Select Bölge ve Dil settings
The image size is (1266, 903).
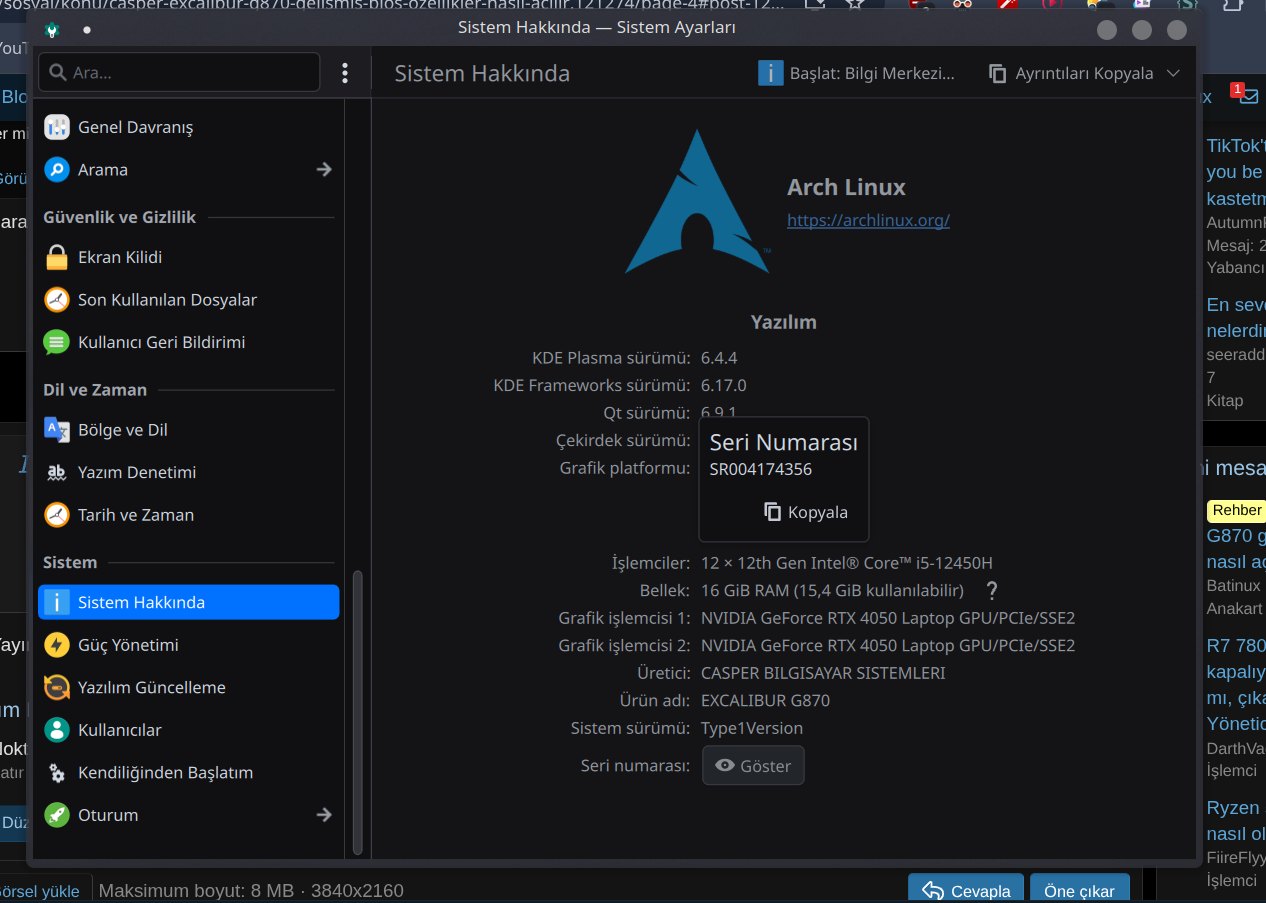point(188,430)
